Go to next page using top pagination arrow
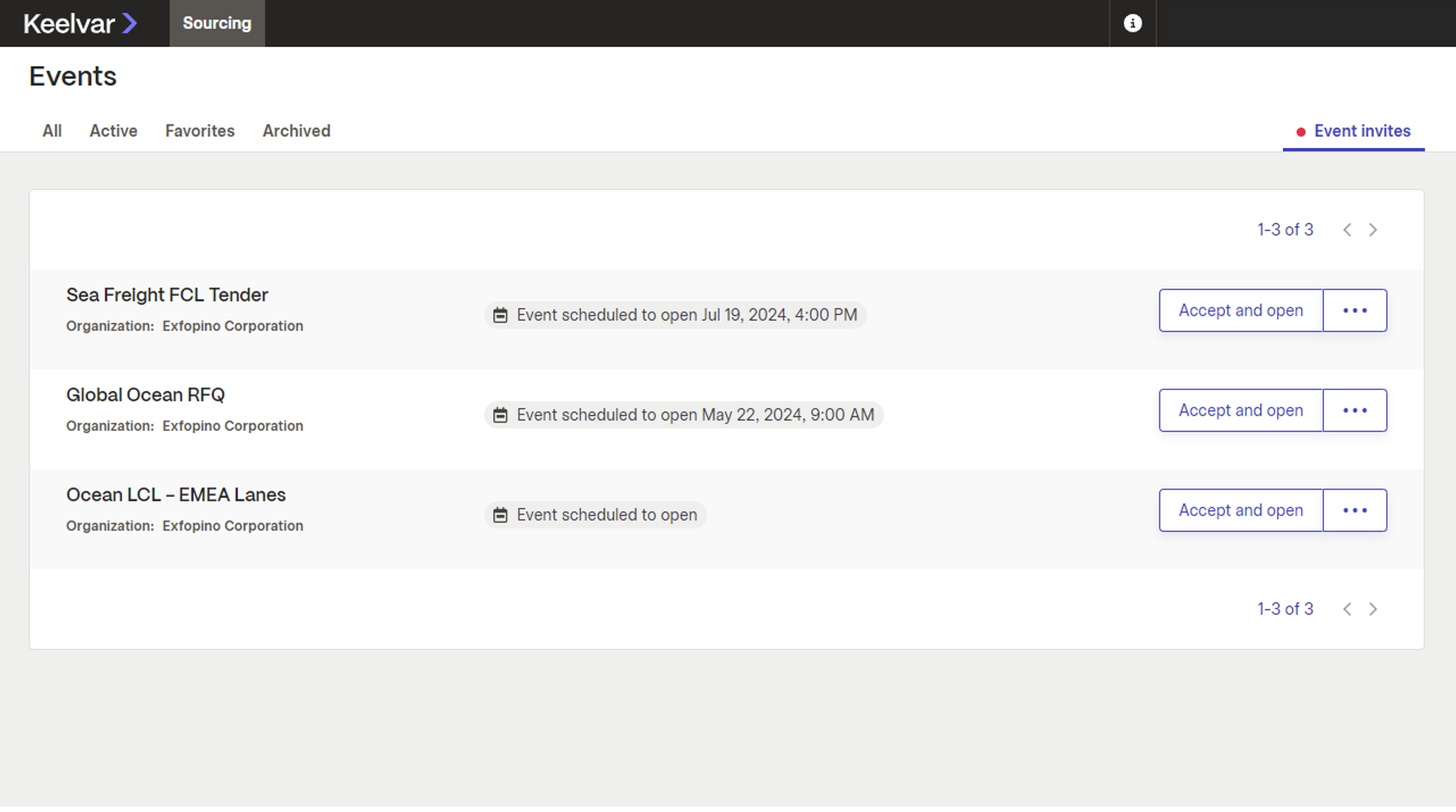 pyautogui.click(x=1372, y=230)
